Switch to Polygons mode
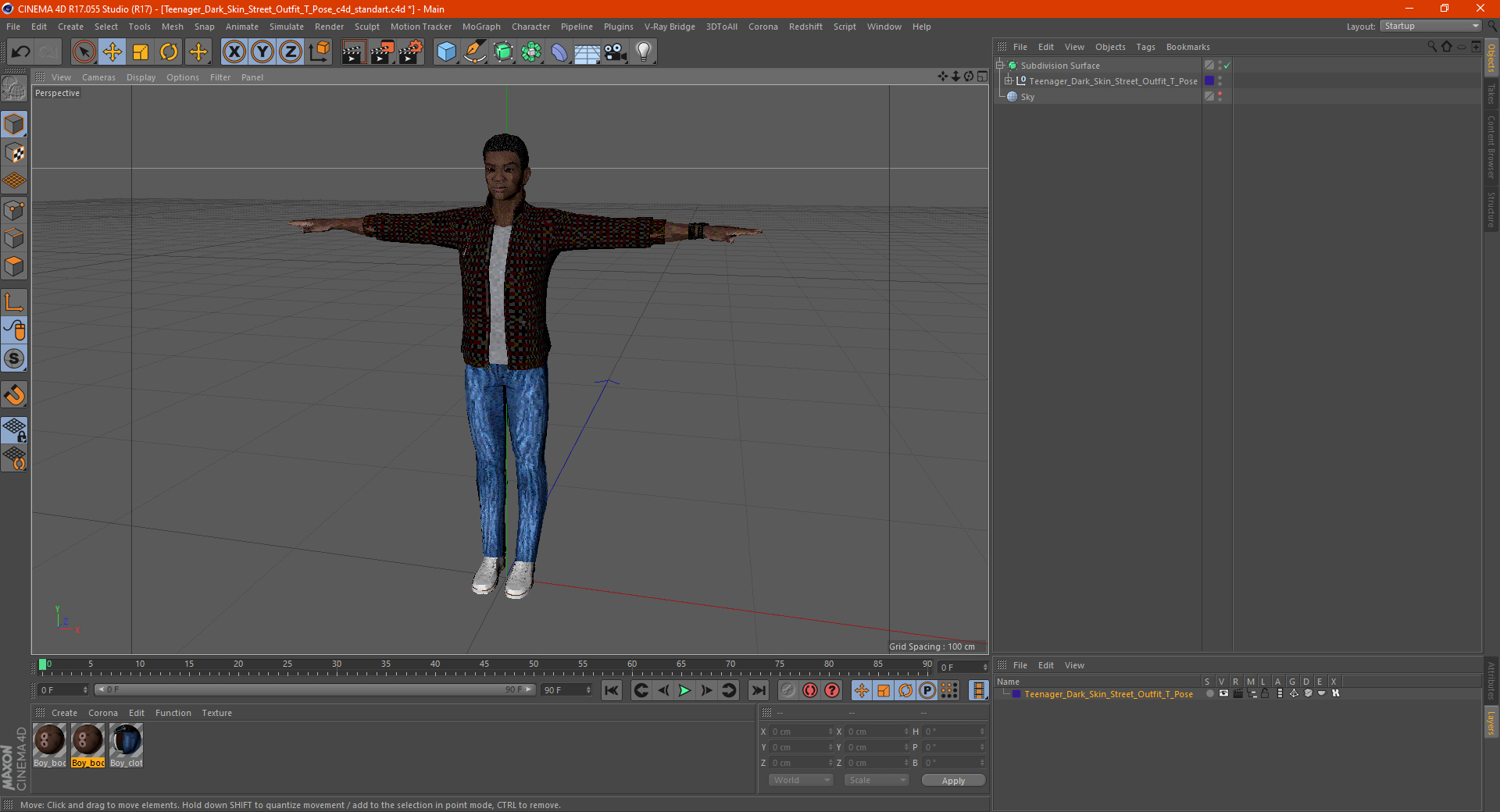 [x=14, y=266]
